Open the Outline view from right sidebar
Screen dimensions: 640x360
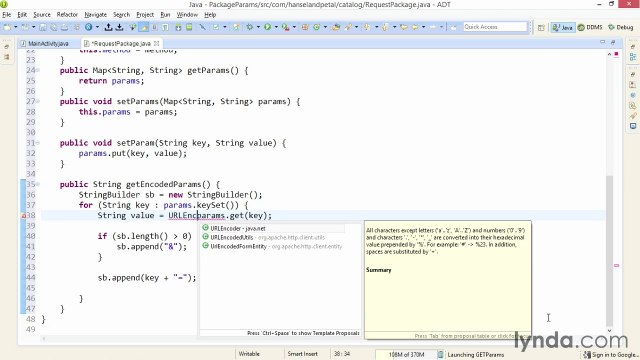click(633, 57)
